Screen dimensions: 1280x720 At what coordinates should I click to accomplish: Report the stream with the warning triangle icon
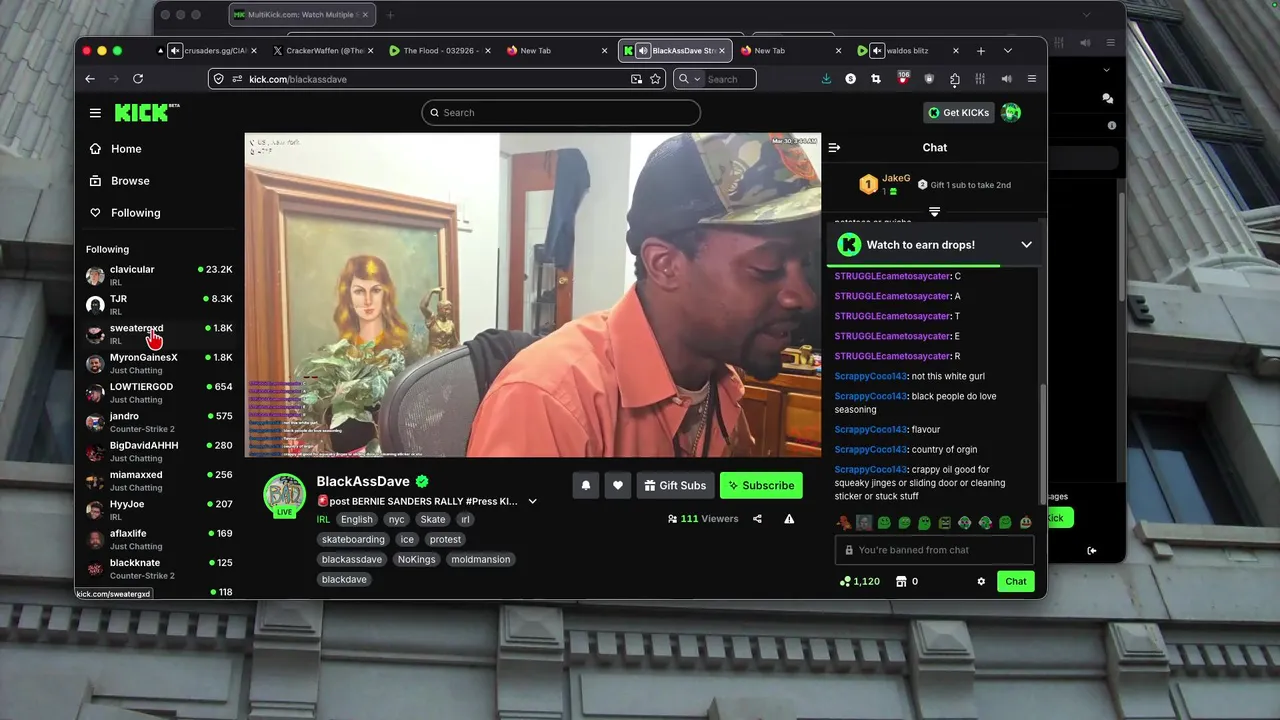pos(789,519)
